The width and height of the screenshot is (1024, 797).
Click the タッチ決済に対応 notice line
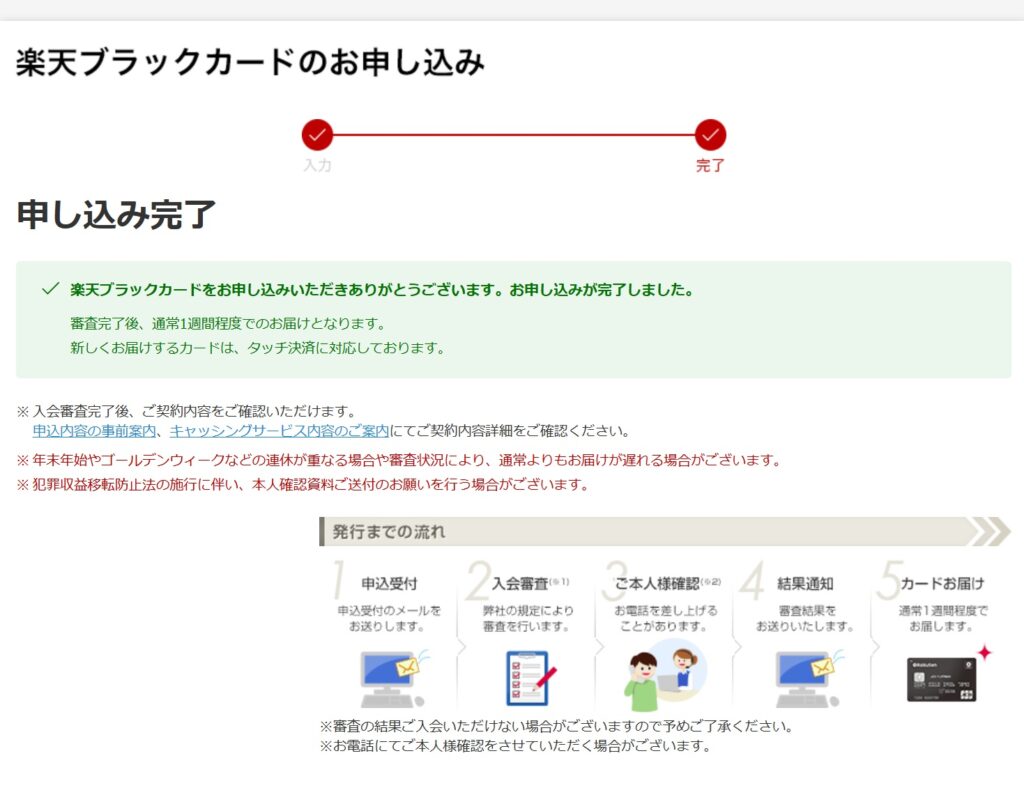coord(257,348)
